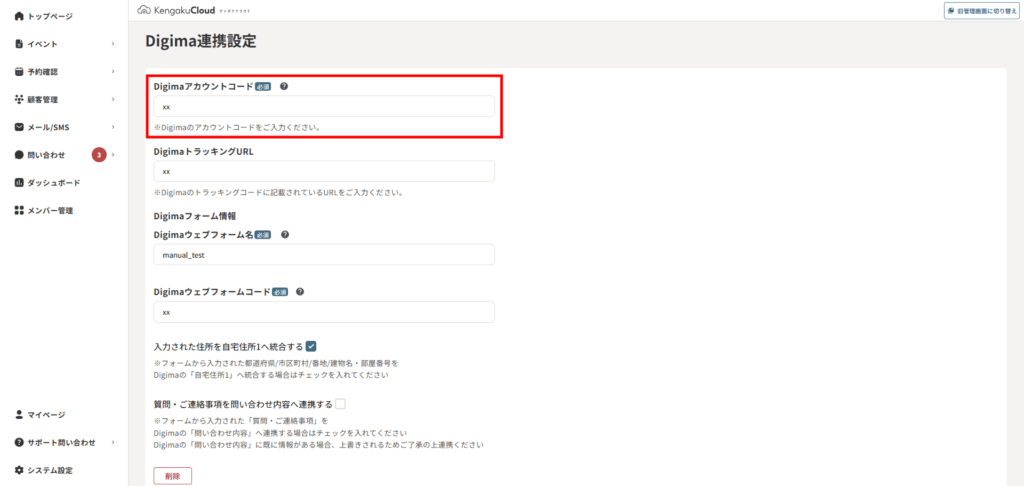
Task: Click the 削除 button
Action: point(172,476)
